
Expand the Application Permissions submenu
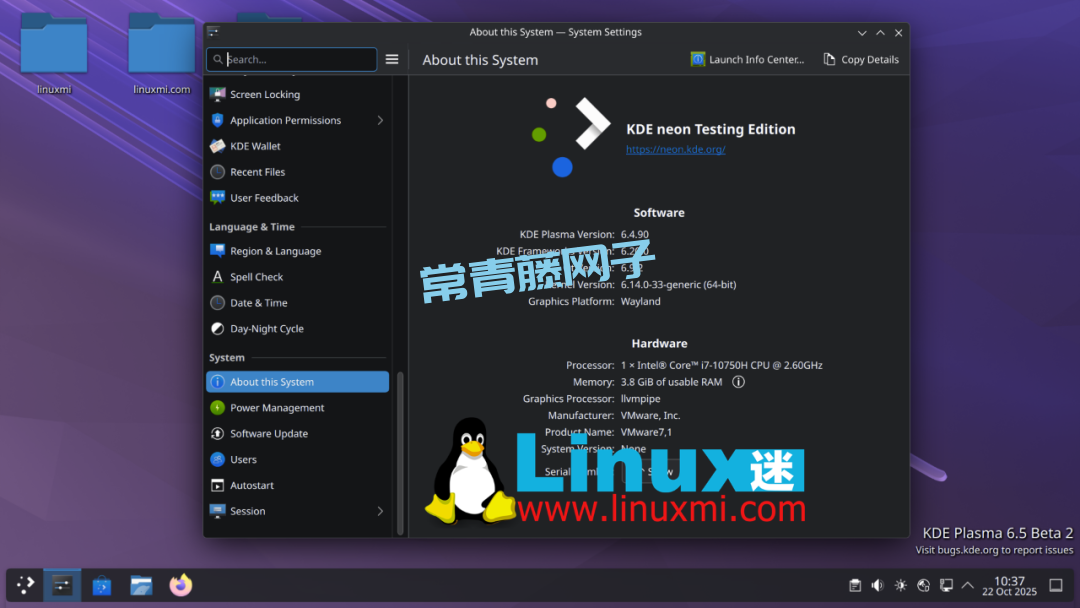click(x=380, y=120)
